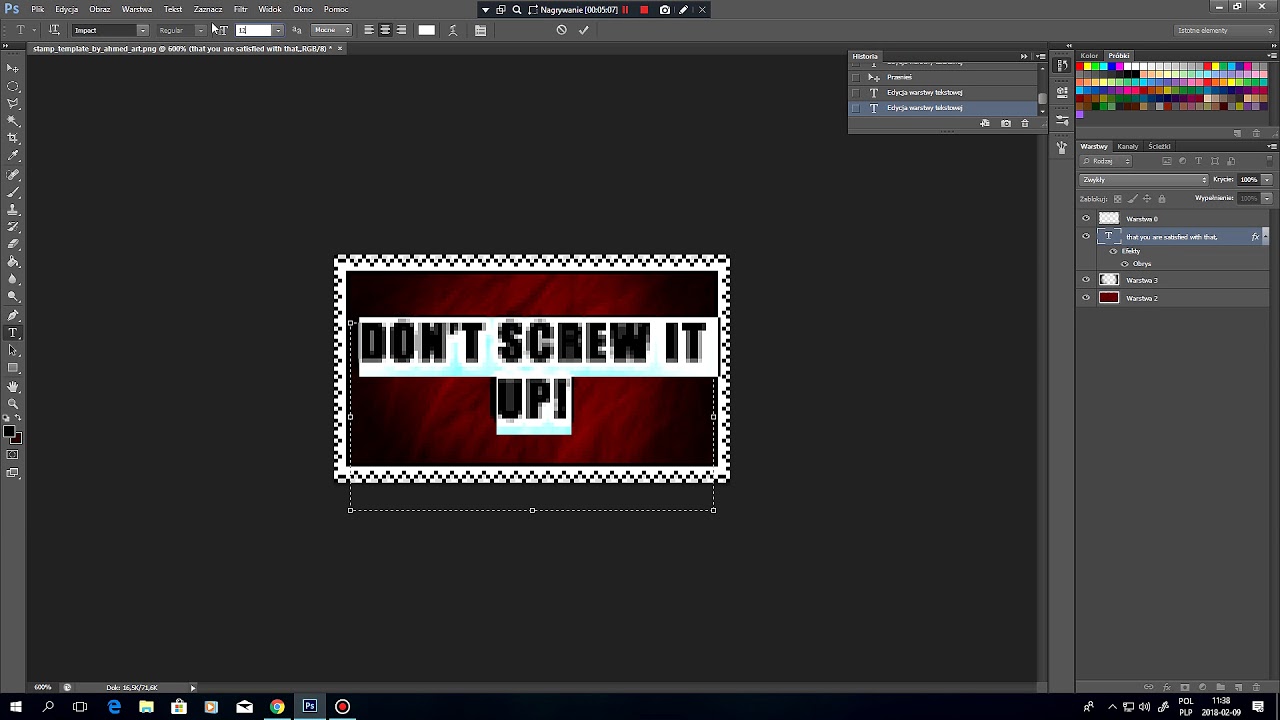Open the Warstwa menu
The height and width of the screenshot is (720, 1280).
[x=137, y=9]
